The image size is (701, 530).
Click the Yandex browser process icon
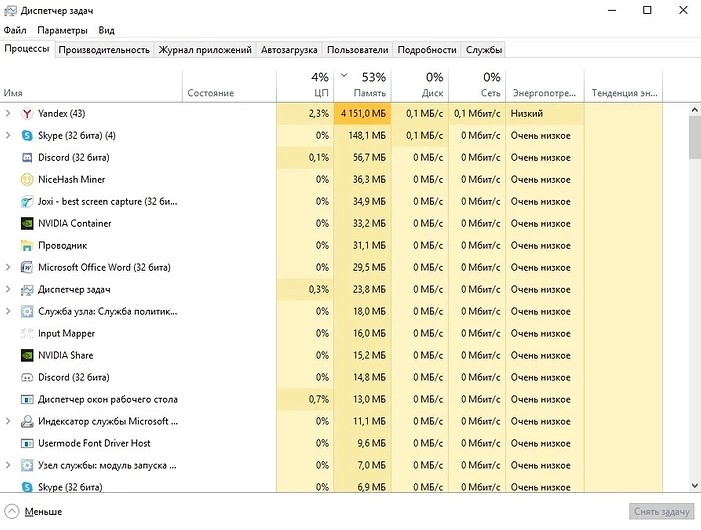point(27,114)
